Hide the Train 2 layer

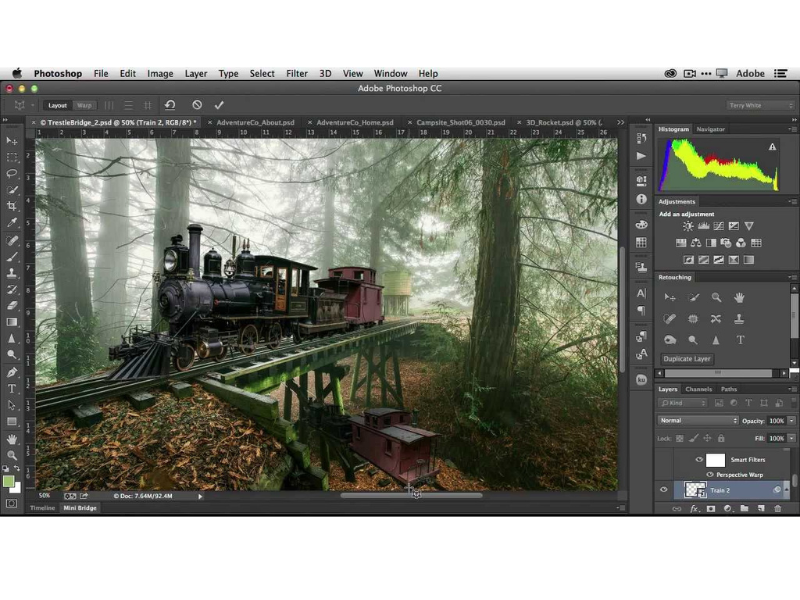click(663, 490)
